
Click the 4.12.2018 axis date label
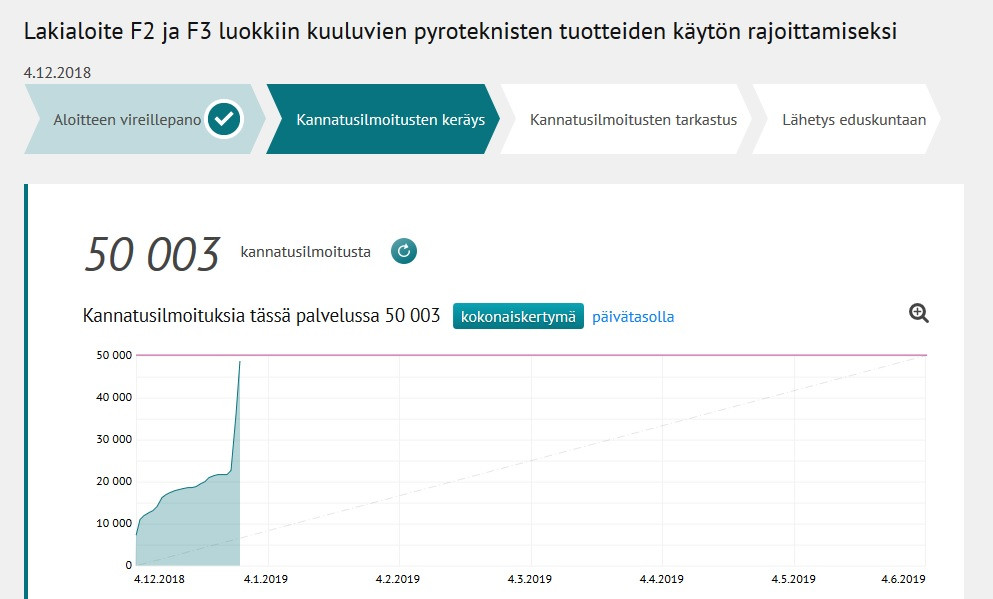[160, 579]
